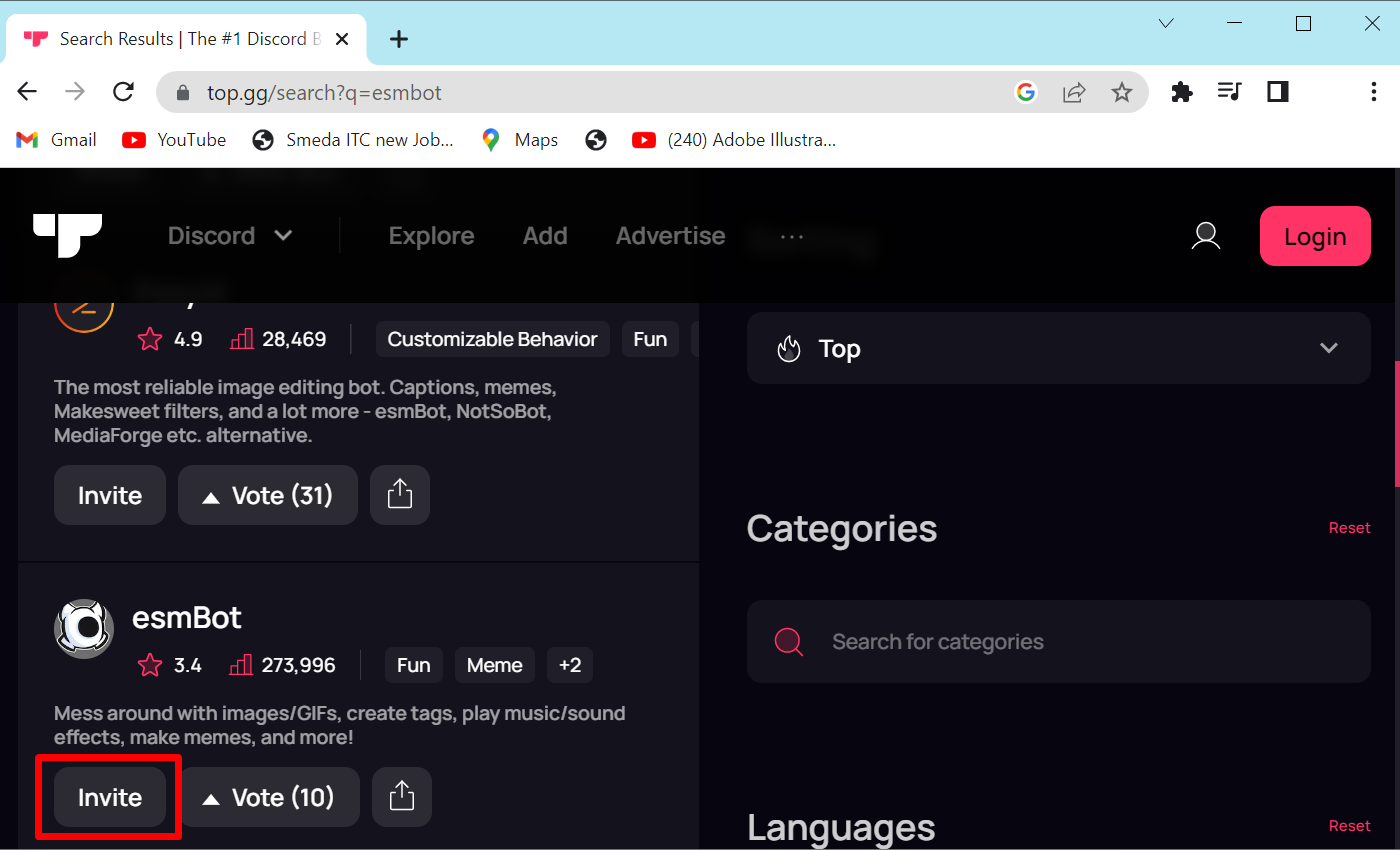Click the Meme tag on esmBot
The image size is (1400, 850).
495,665
